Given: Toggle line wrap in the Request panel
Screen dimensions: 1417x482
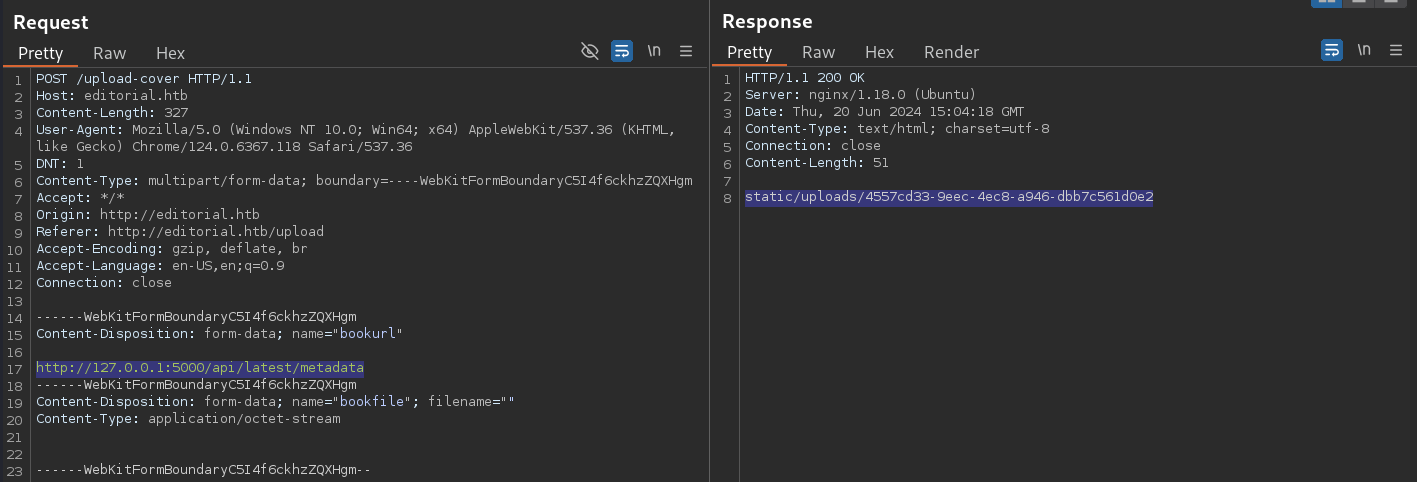Looking at the screenshot, I should tap(622, 51).
